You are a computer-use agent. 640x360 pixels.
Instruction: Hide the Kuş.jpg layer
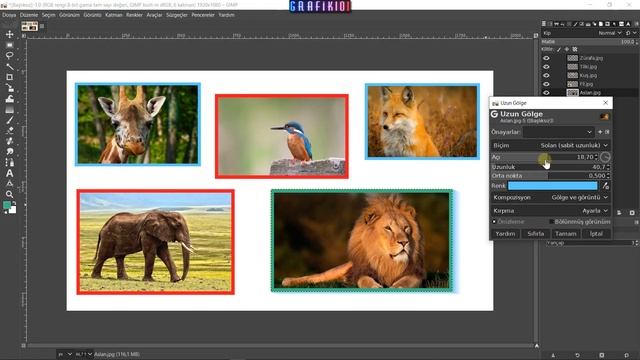pos(546,76)
